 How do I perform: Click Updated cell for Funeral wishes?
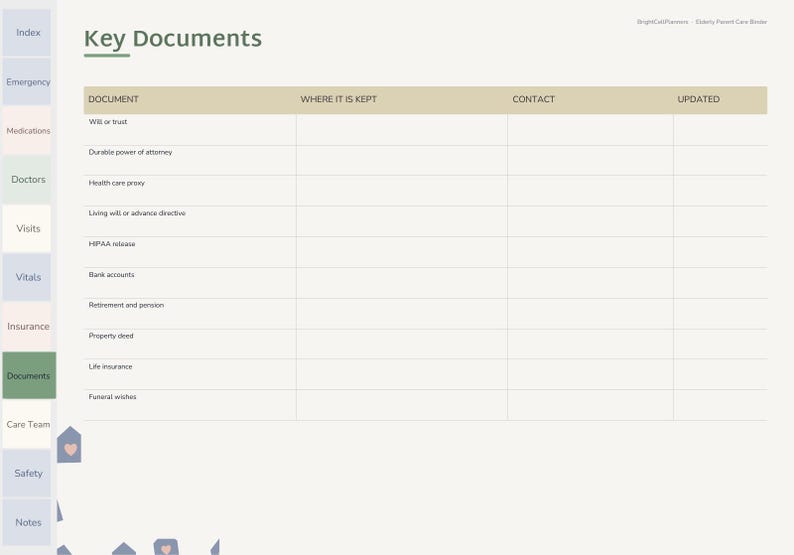tap(721, 405)
